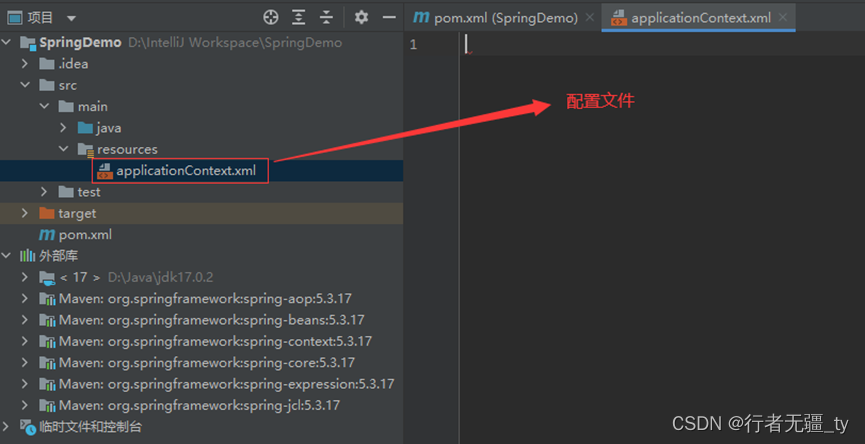Click the blue java source folder icon
Screen dimensions: 865x444
(86, 128)
